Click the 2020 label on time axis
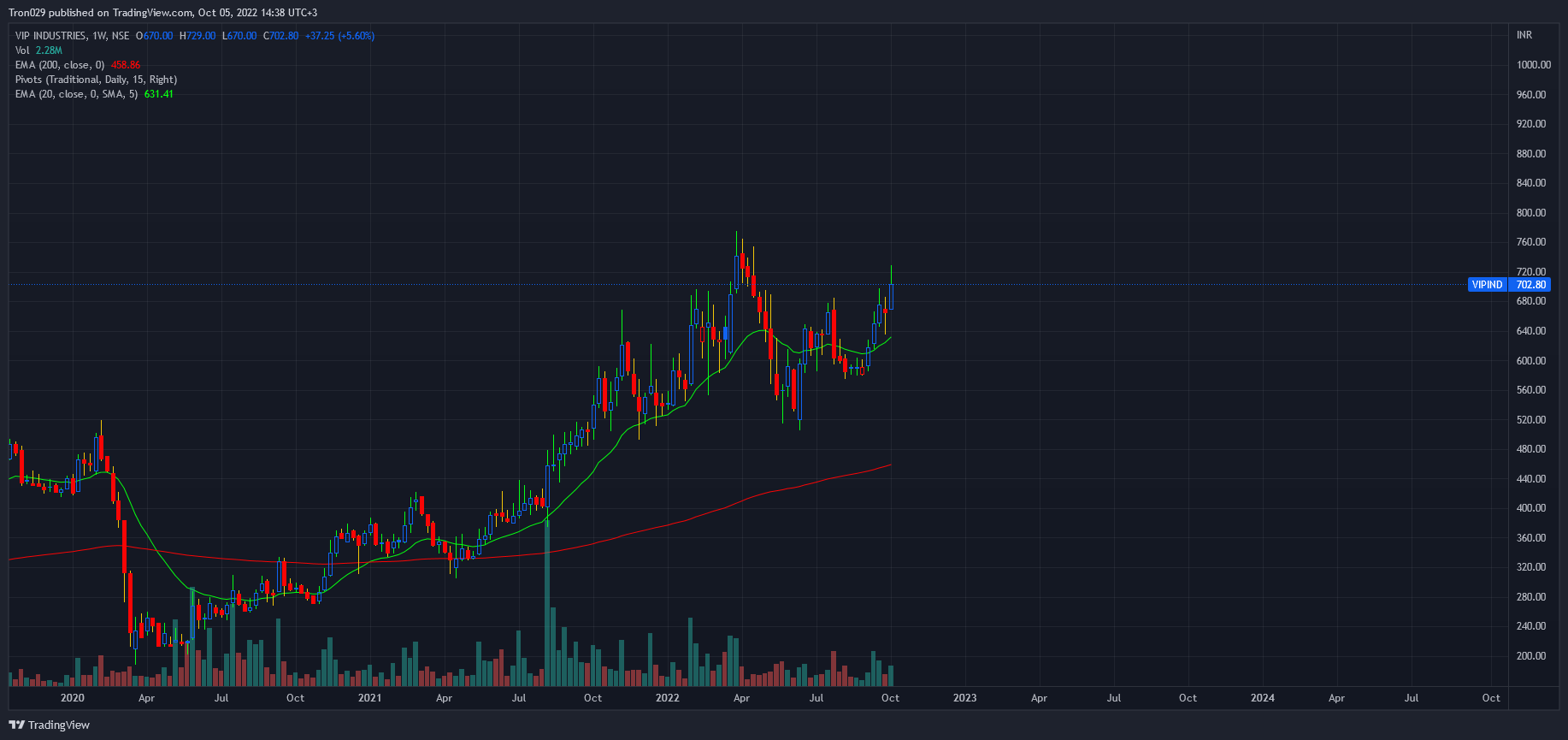 [73, 698]
